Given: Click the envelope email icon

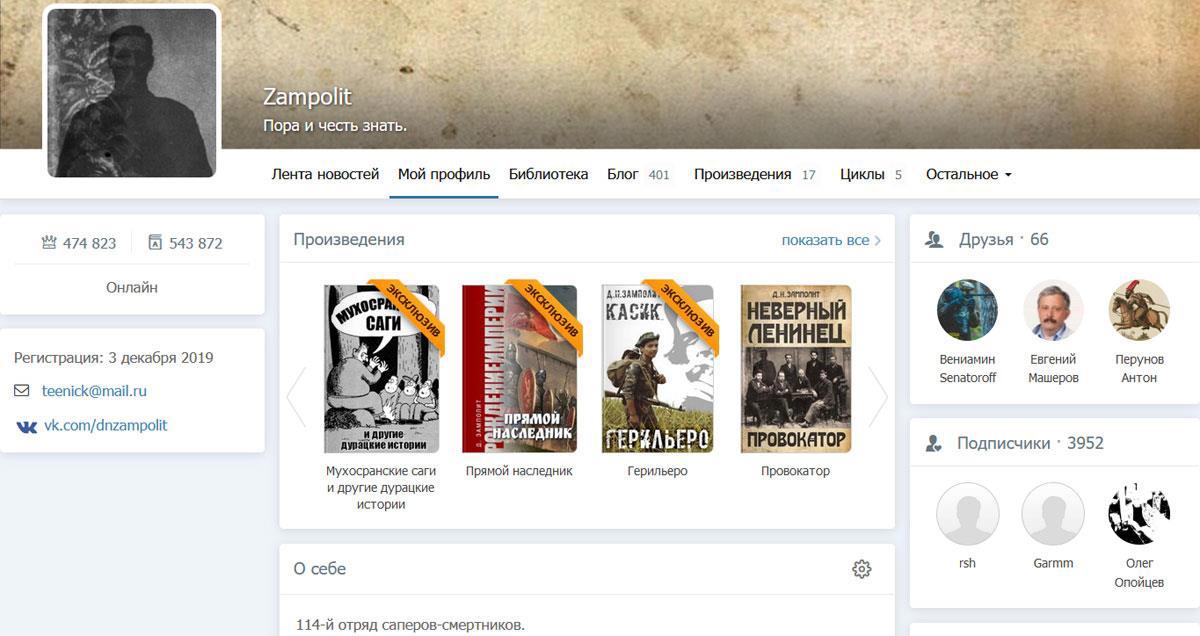Looking at the screenshot, I should click(x=22, y=391).
